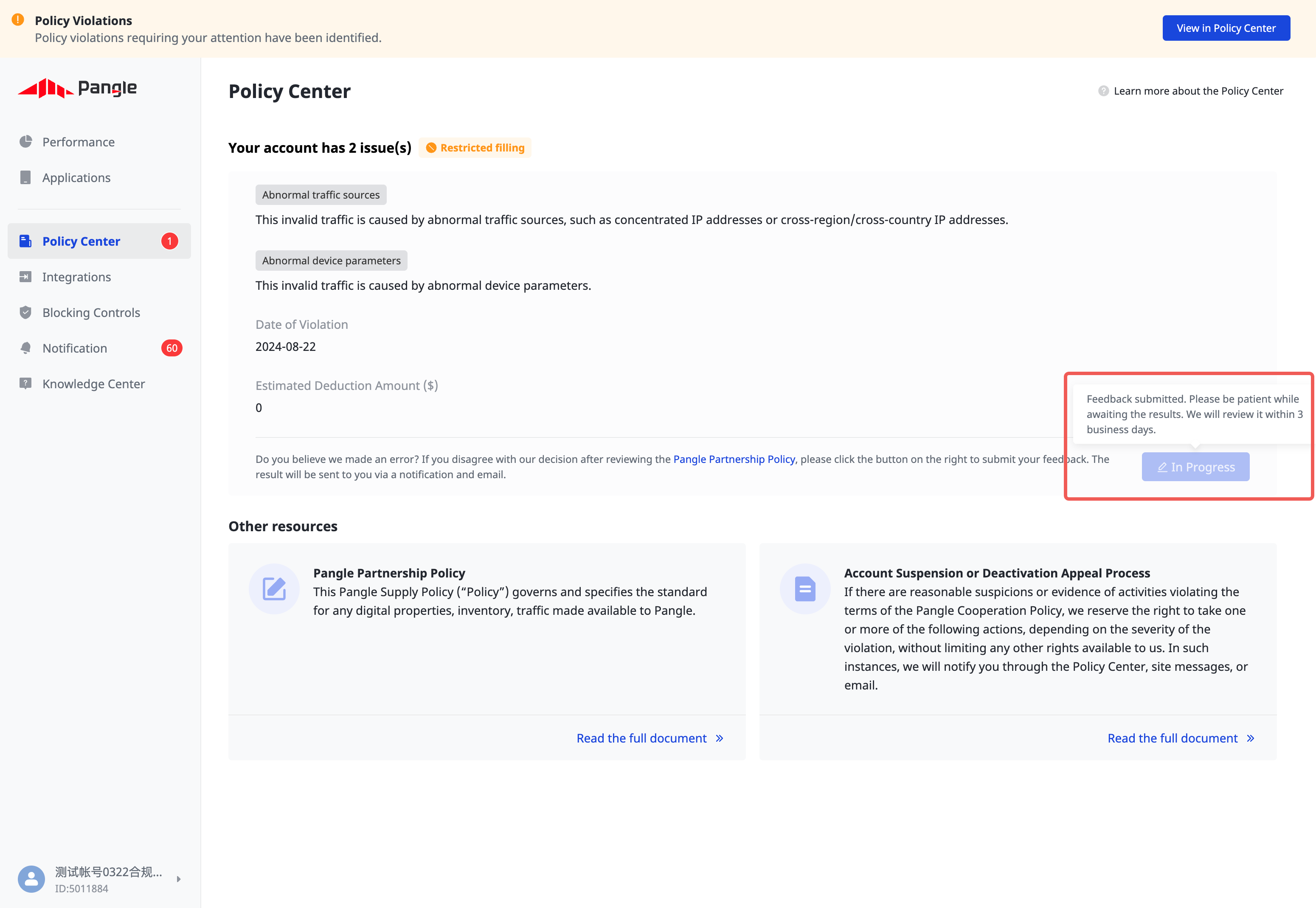
Task: Click the Pangle logo
Action: click(x=77, y=88)
